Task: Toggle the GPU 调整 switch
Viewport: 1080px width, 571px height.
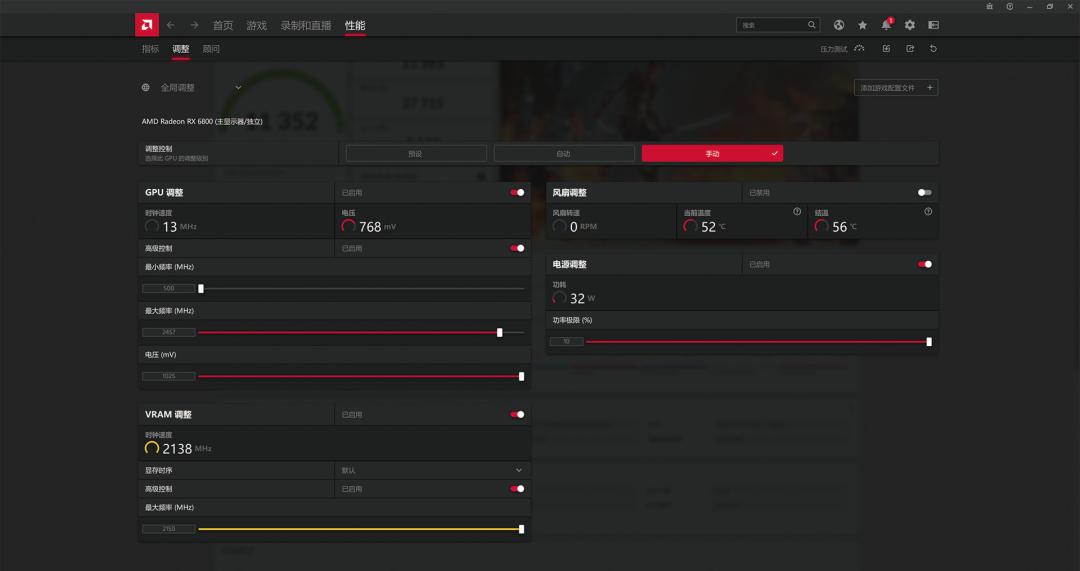Action: [x=517, y=193]
